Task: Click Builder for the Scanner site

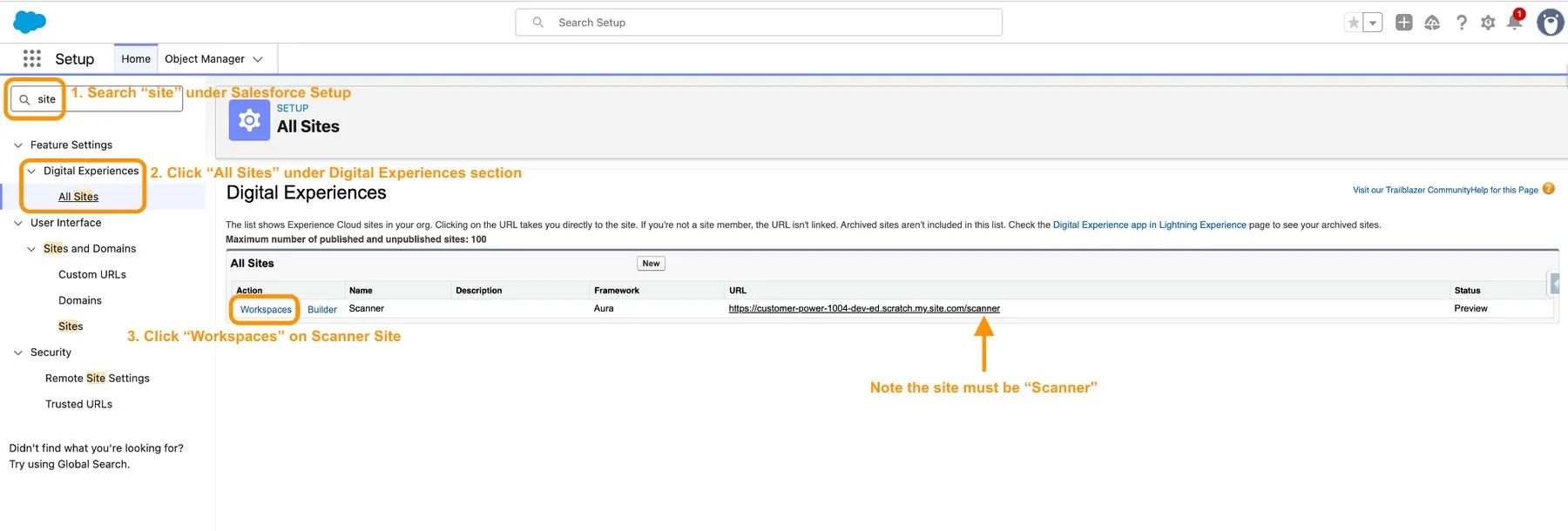Action: 322,309
